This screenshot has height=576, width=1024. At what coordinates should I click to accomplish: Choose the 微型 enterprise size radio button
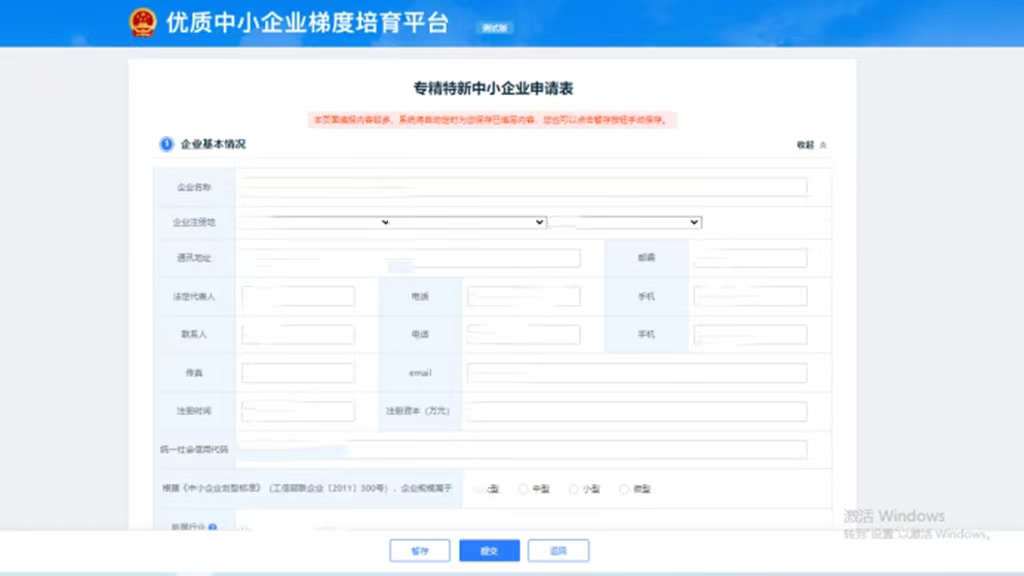(x=624, y=489)
